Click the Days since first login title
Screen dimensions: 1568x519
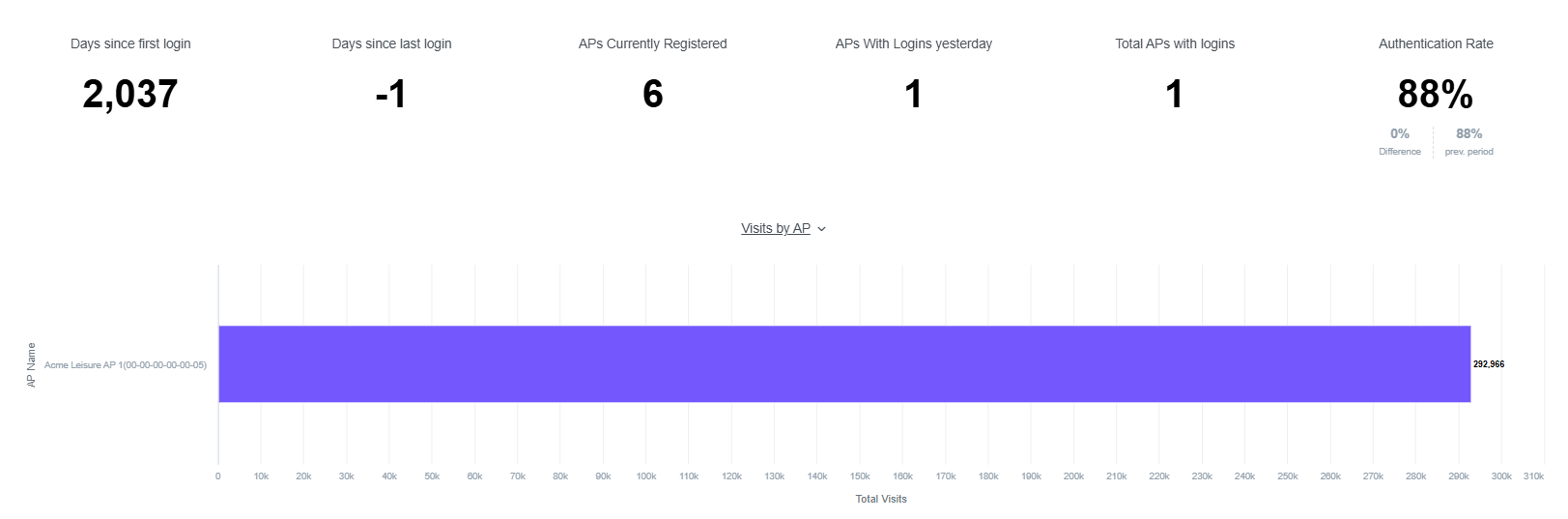click(x=130, y=43)
